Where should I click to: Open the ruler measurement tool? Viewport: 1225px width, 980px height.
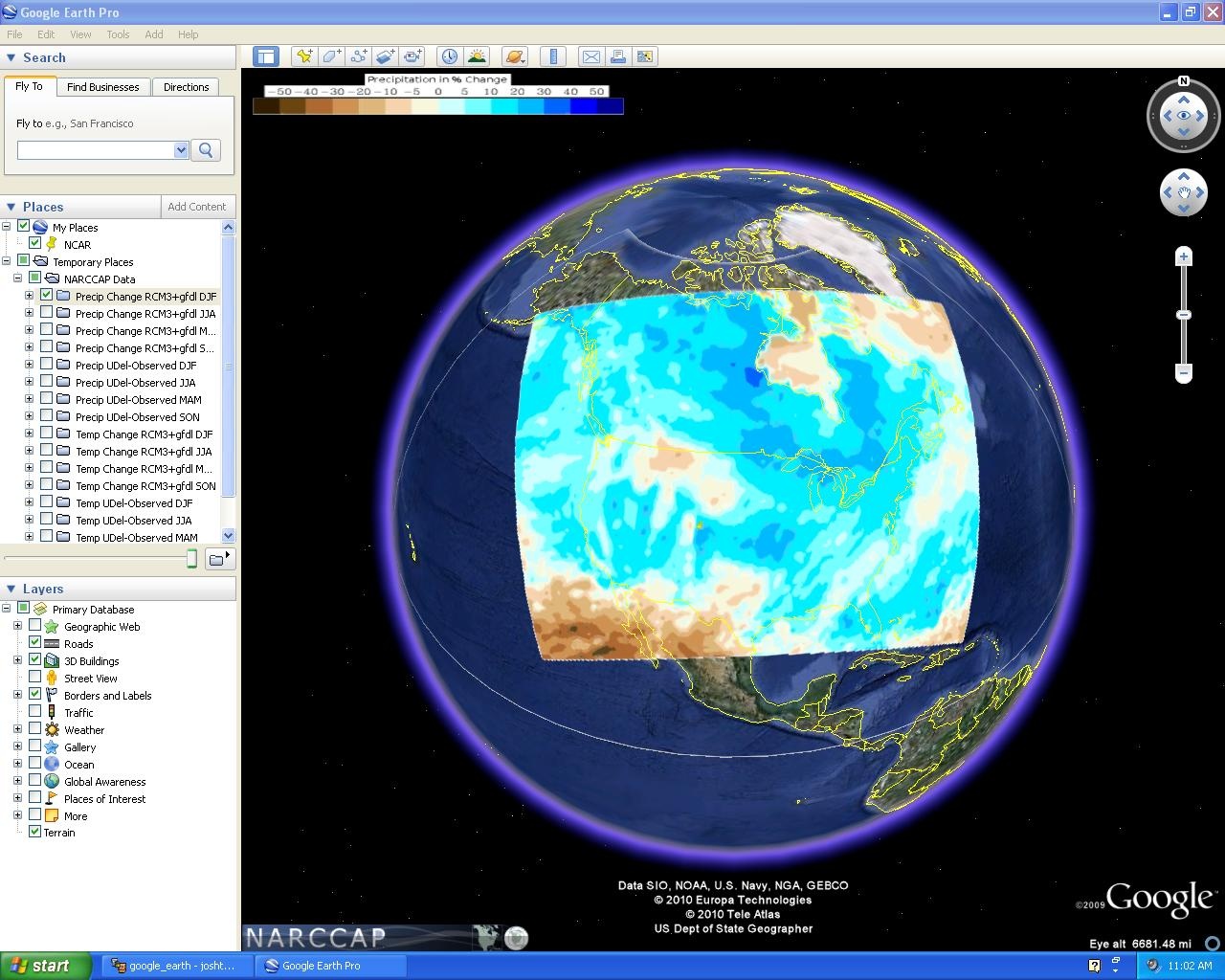pos(553,56)
